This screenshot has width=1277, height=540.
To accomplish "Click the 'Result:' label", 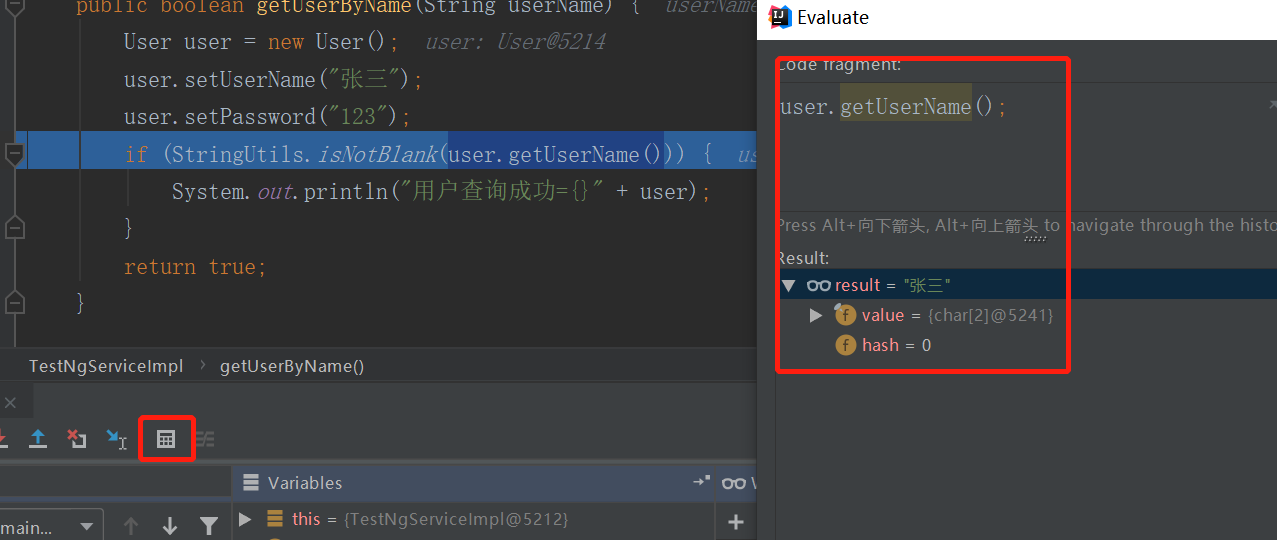I will [803, 258].
